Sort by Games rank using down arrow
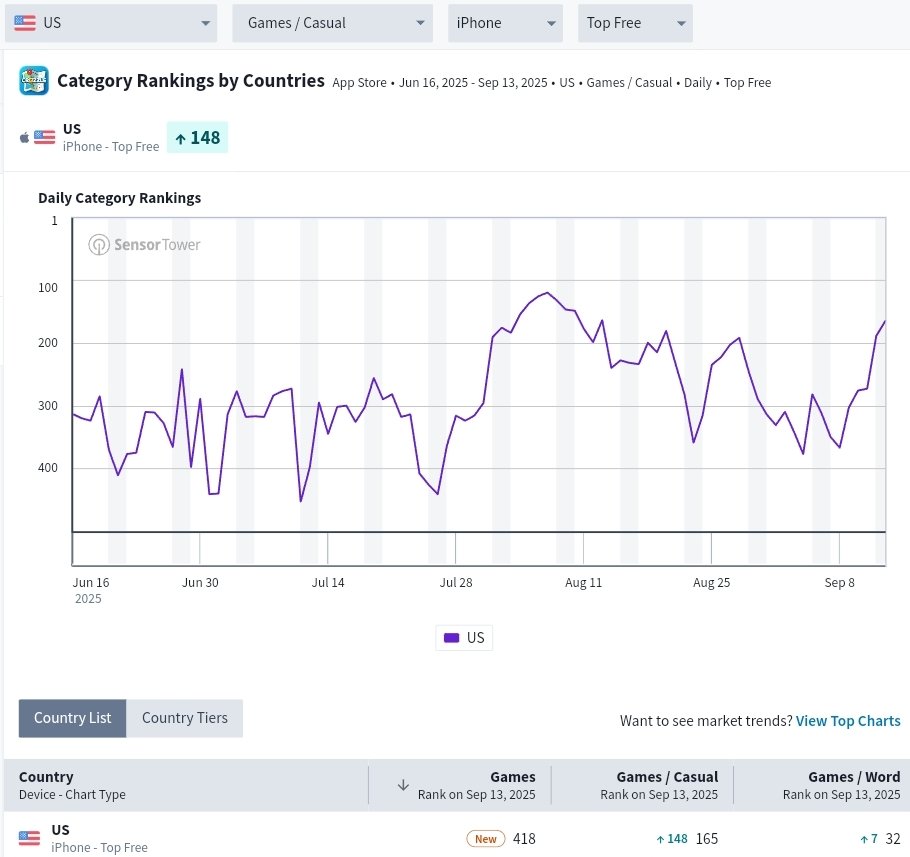 (x=403, y=785)
